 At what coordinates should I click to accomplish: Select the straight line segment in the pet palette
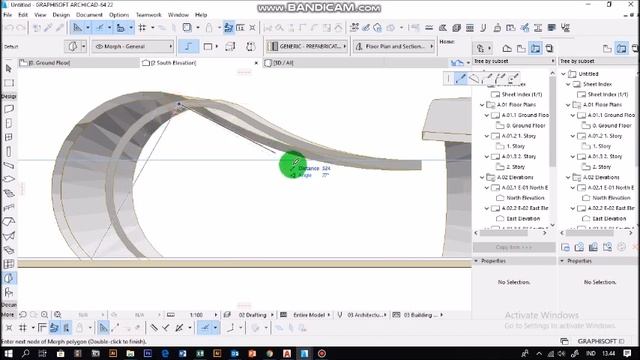pos(461,78)
